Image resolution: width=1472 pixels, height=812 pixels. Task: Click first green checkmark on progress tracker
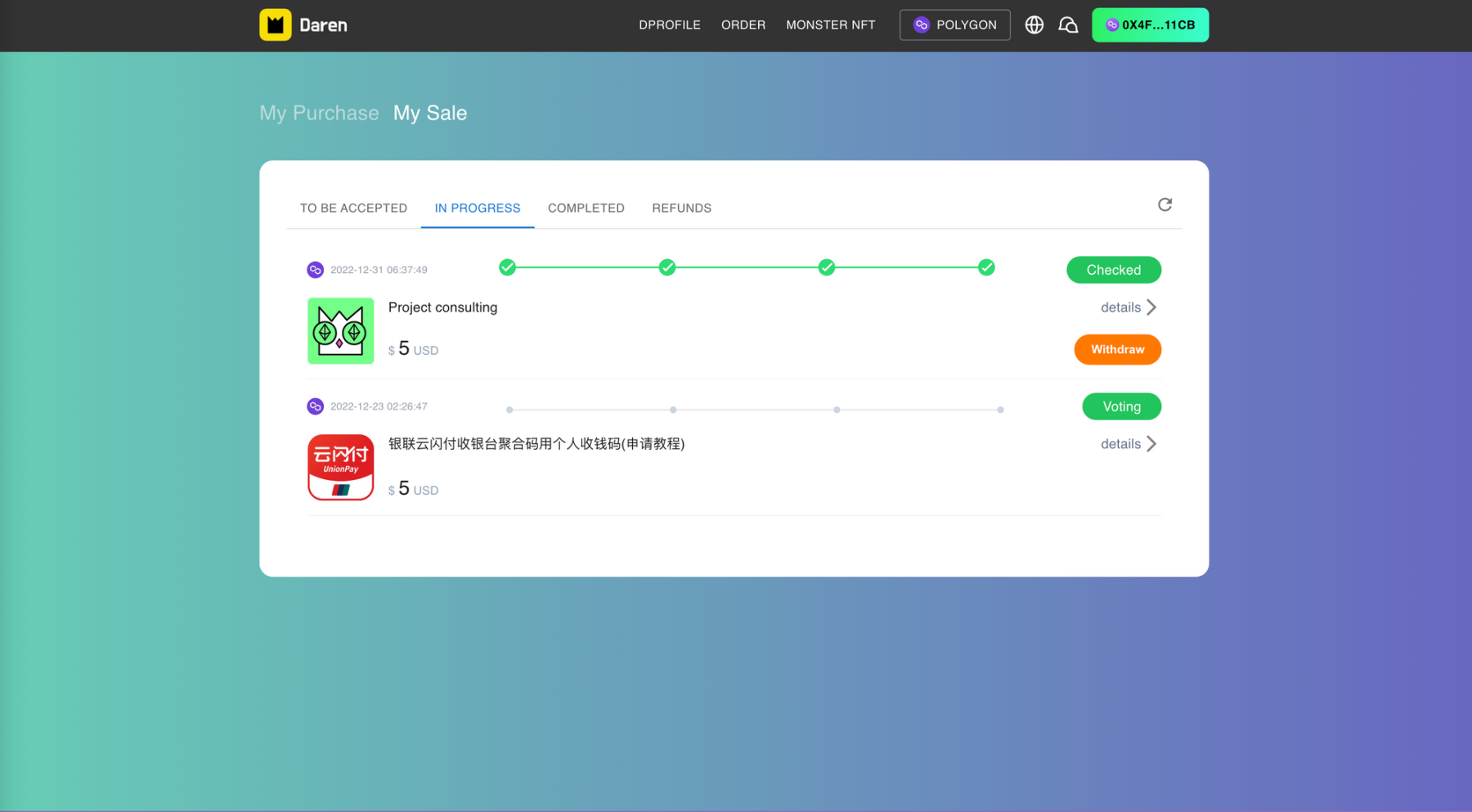click(507, 267)
